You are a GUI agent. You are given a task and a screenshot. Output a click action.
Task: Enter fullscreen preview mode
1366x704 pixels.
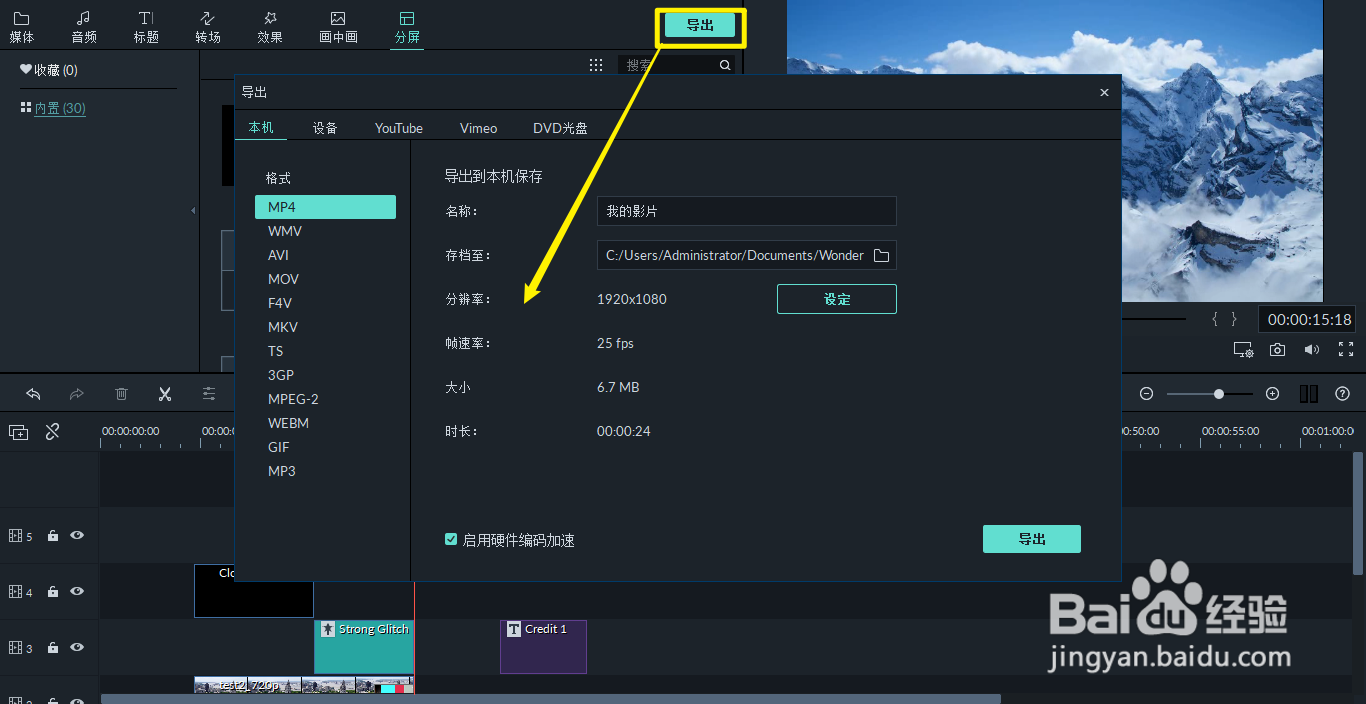coord(1345,350)
